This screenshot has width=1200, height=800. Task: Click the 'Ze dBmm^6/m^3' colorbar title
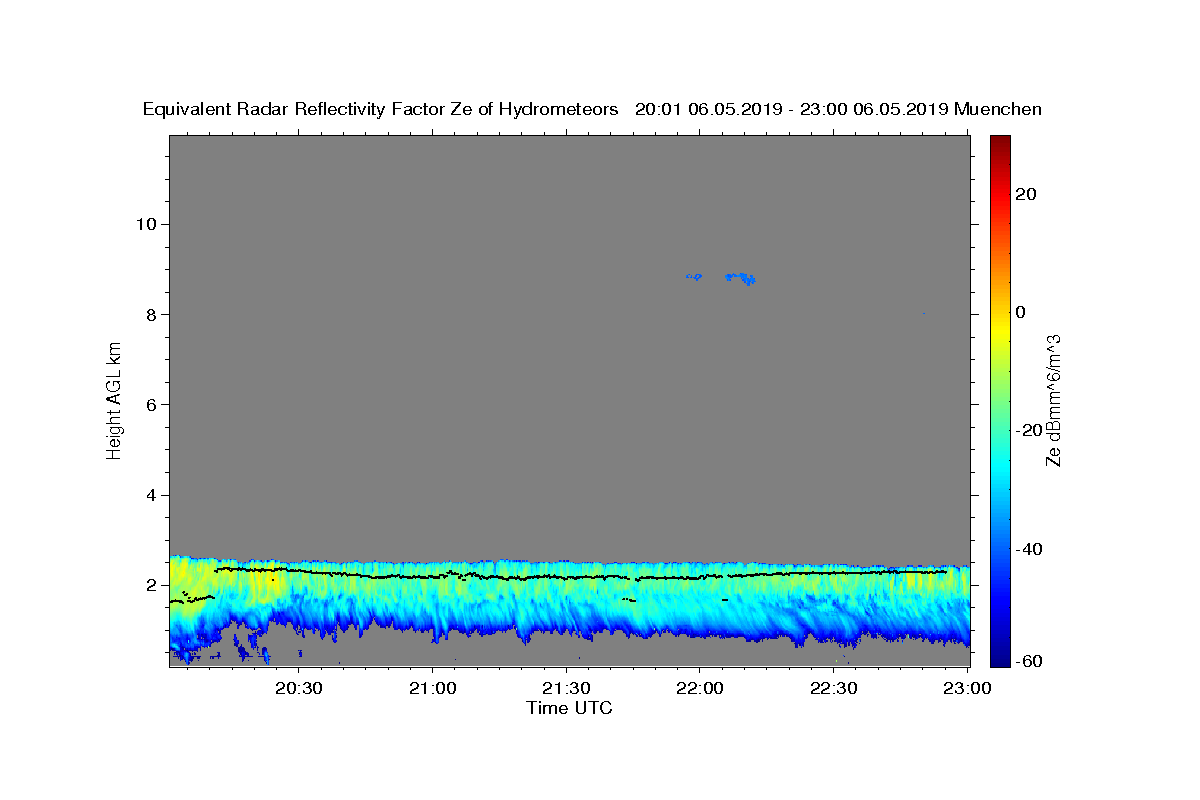point(1053,400)
